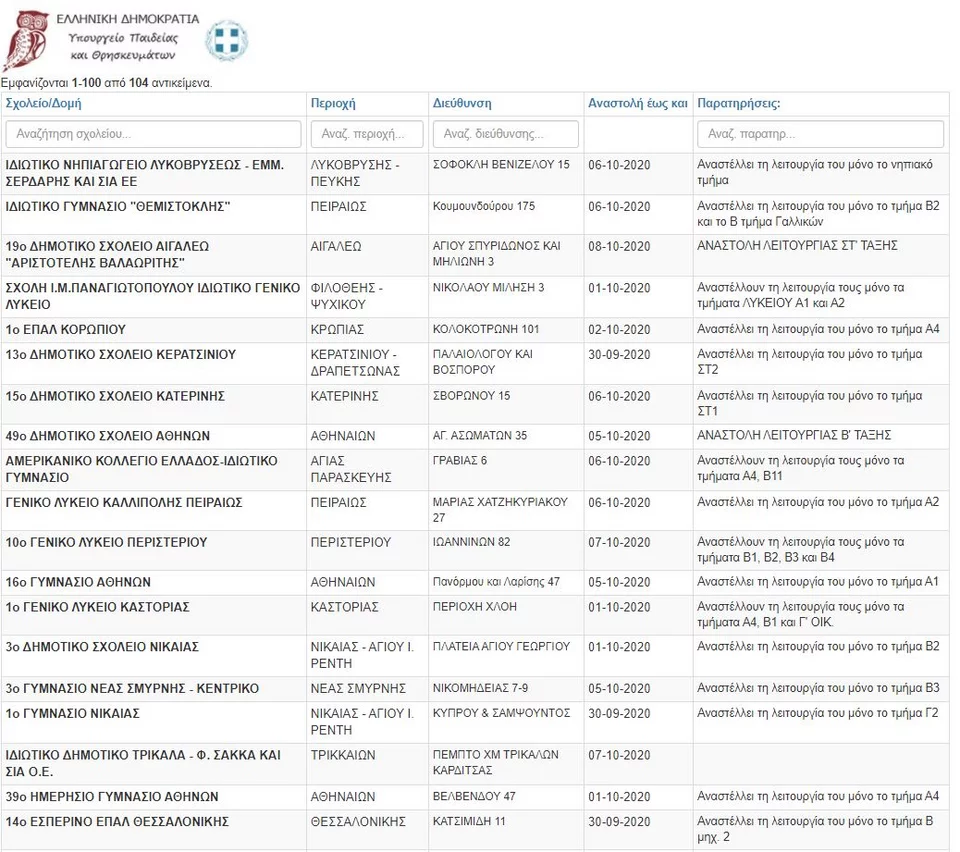Click the owl ministry logo
Screen dimensions: 960x852
tap(25, 40)
